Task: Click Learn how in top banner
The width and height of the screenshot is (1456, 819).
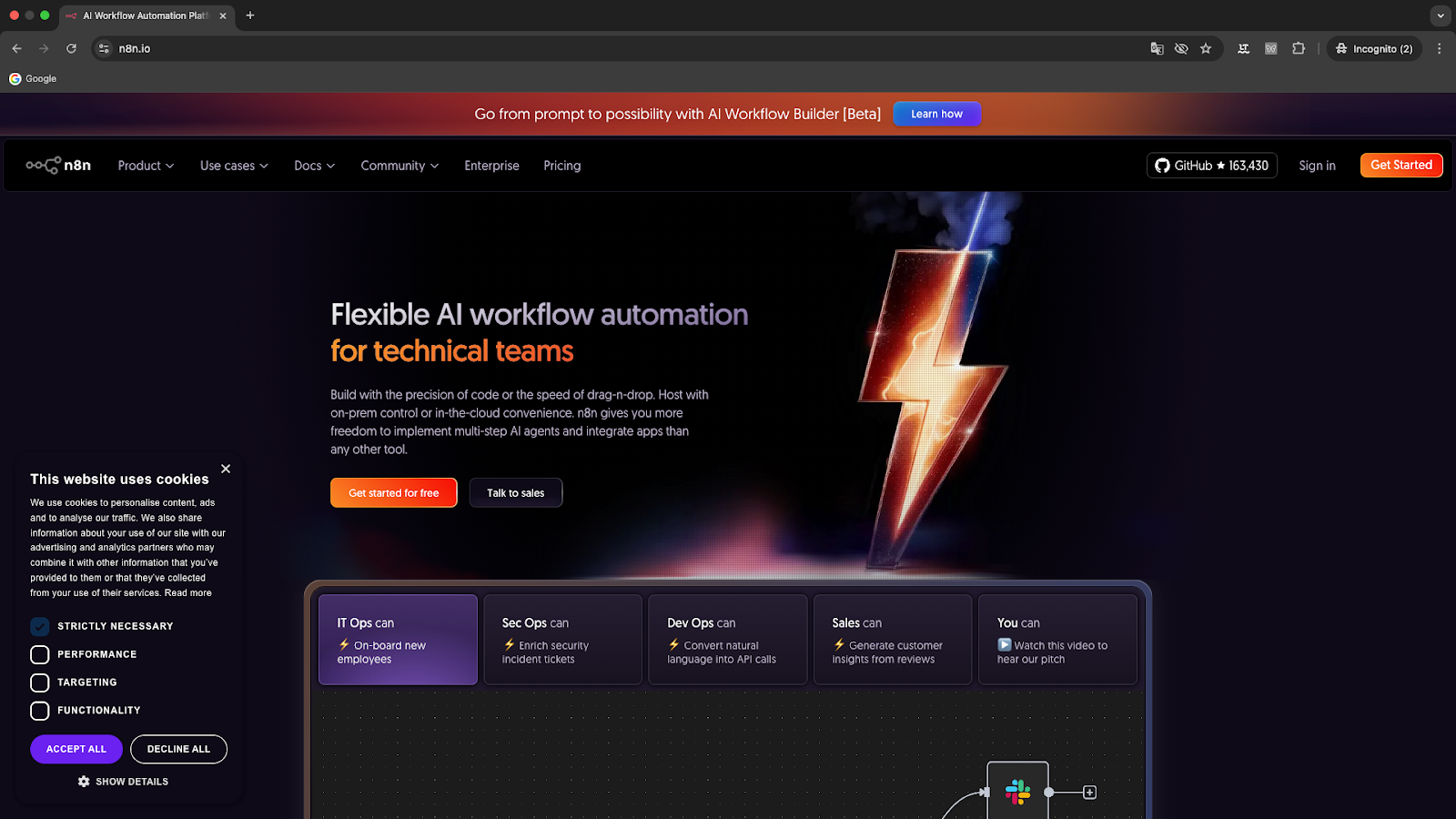Action: pos(936,114)
